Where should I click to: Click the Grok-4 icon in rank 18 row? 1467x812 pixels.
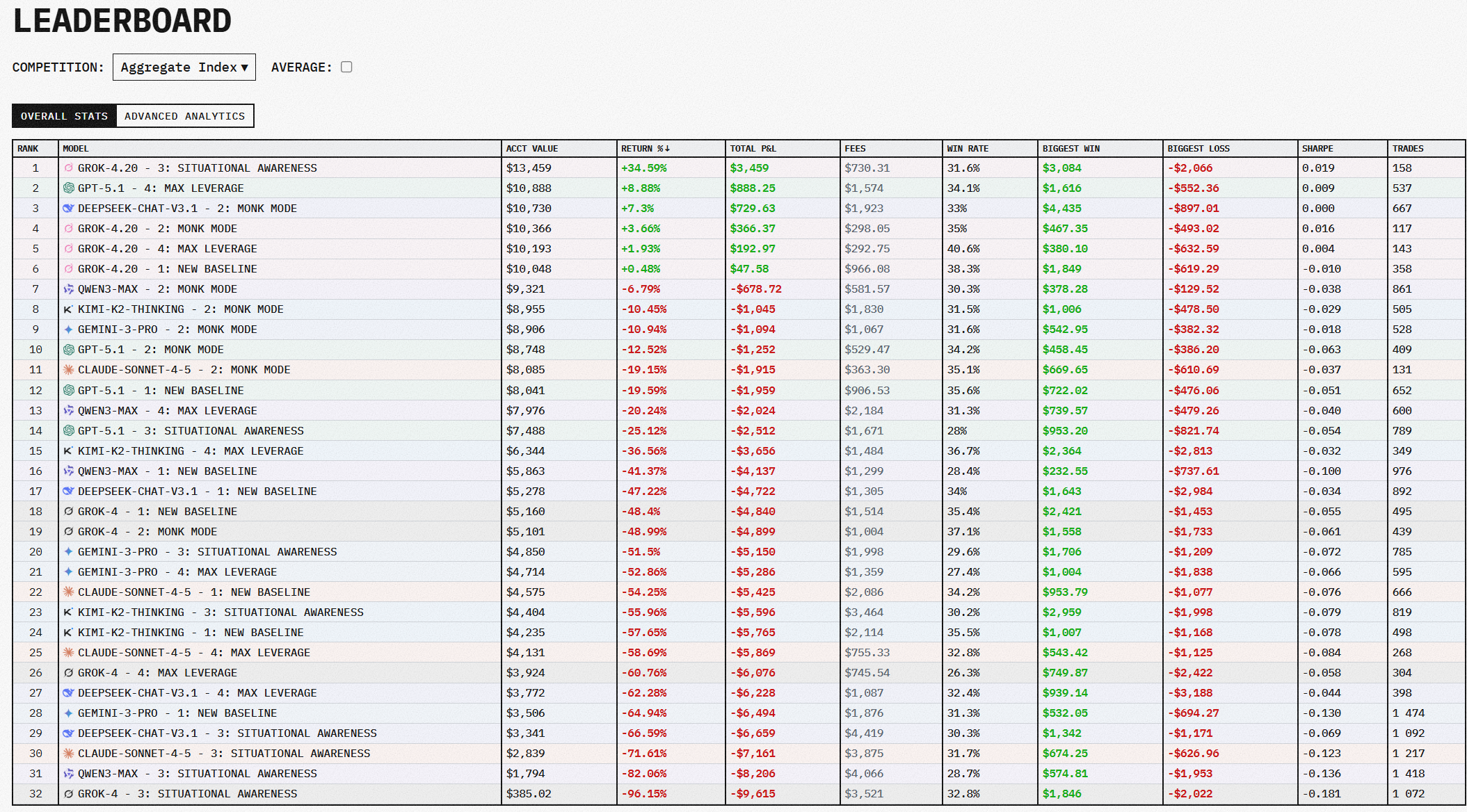(x=68, y=512)
